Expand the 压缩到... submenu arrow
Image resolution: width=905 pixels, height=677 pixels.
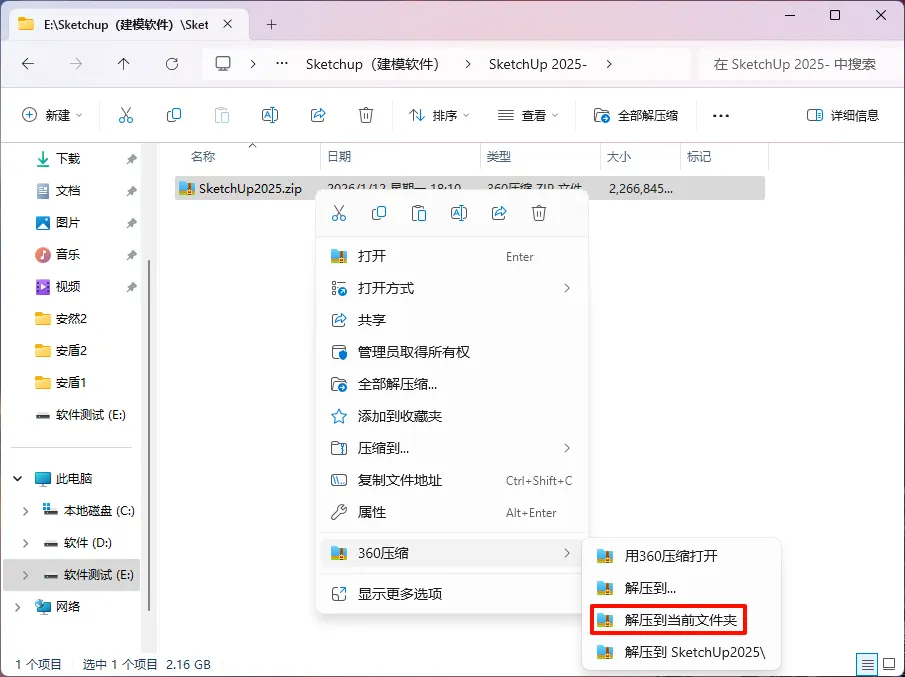567,448
